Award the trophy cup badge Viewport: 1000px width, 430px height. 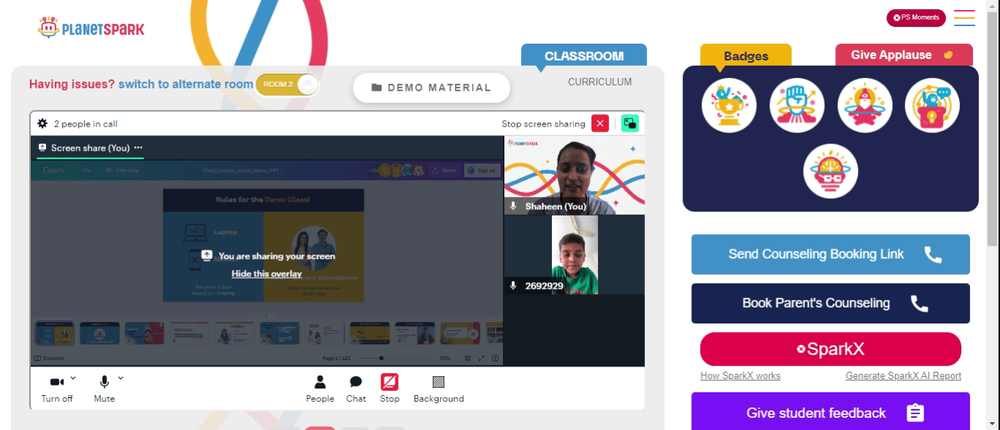pos(729,105)
